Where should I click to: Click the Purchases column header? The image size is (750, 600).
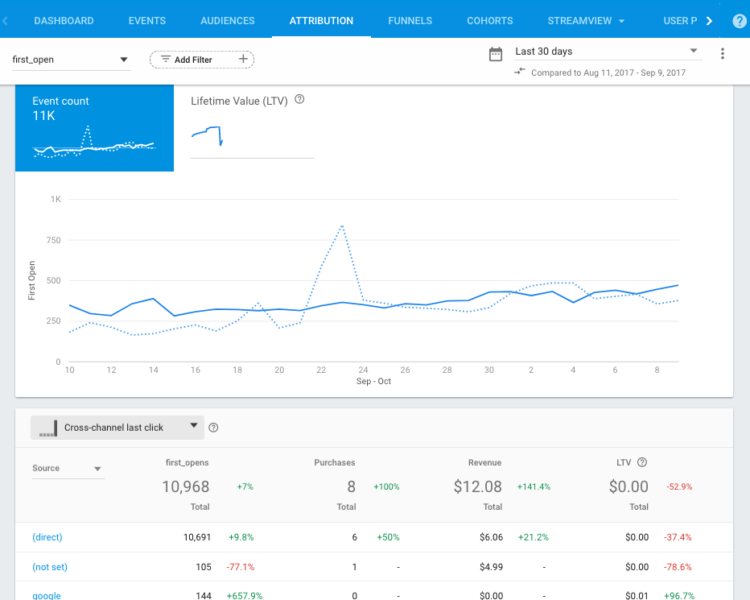coord(334,463)
